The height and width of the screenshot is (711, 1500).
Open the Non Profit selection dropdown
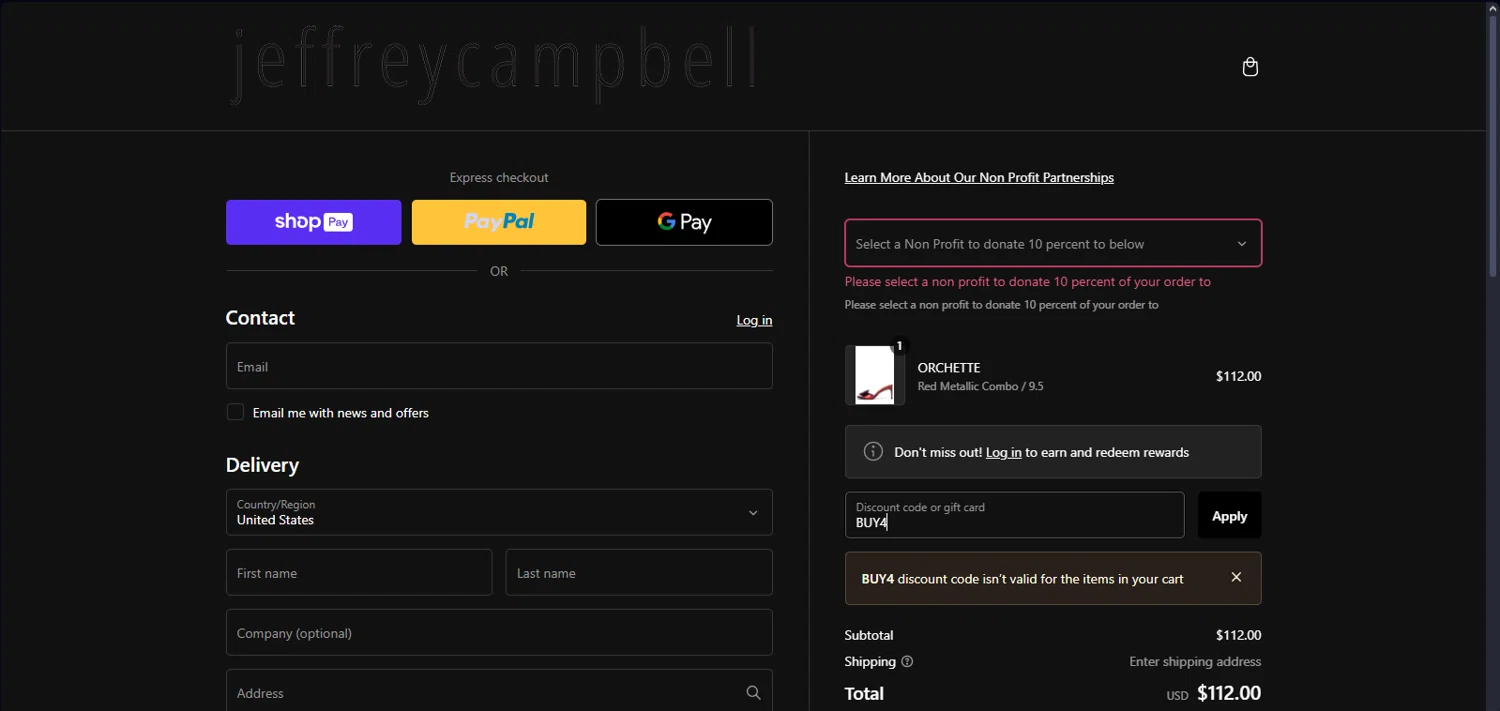point(1053,243)
